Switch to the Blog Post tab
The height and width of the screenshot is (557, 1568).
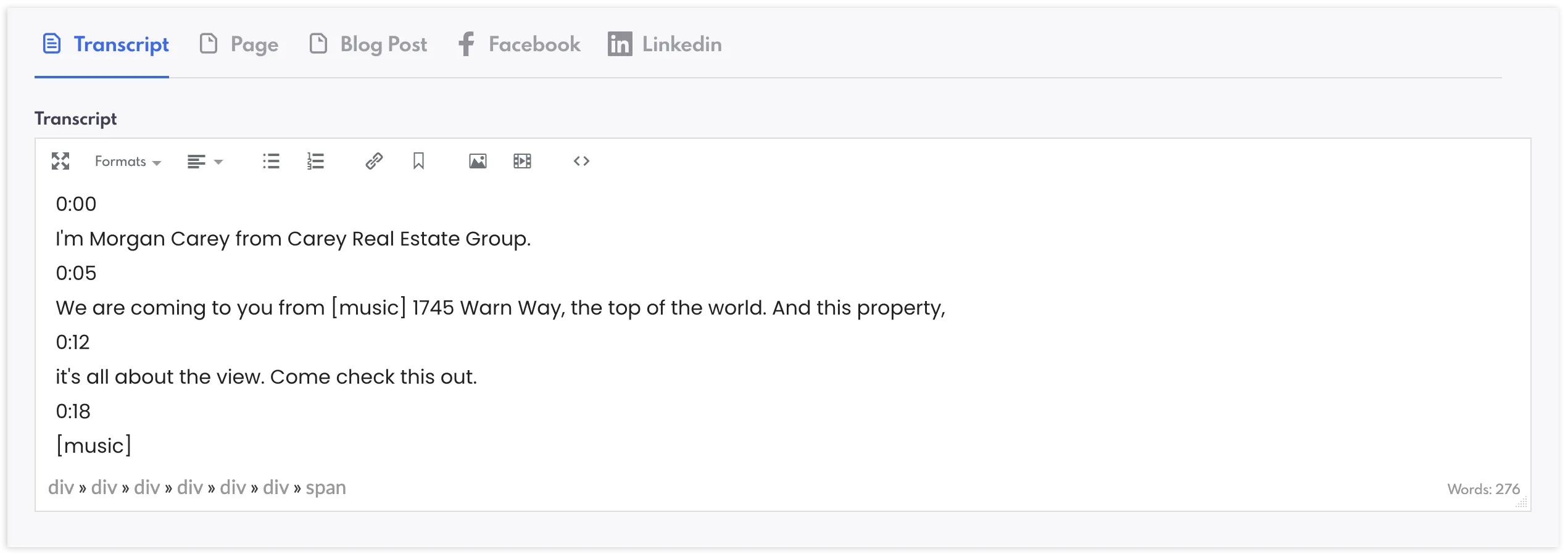point(368,44)
